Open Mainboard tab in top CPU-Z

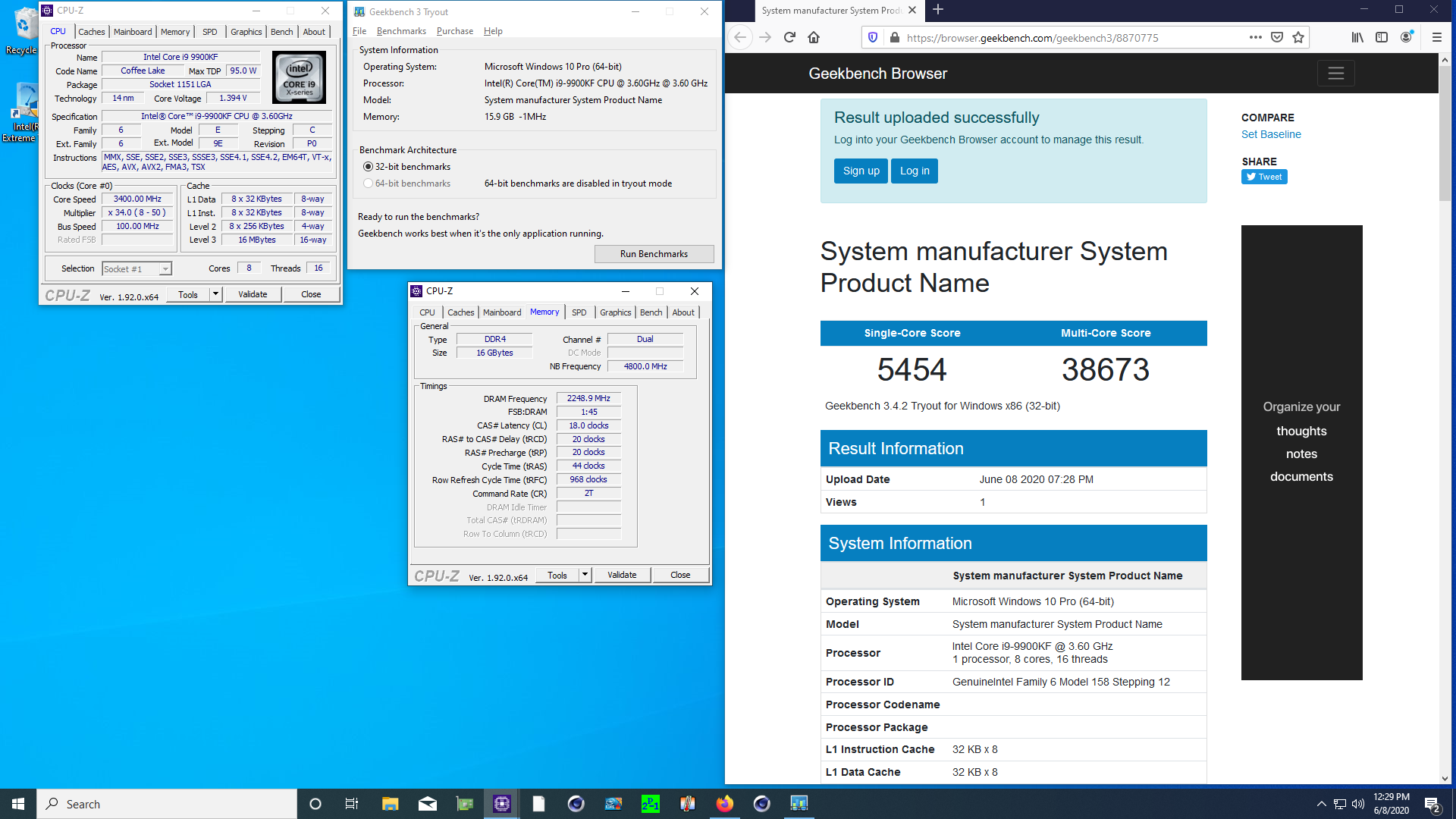pos(133,32)
